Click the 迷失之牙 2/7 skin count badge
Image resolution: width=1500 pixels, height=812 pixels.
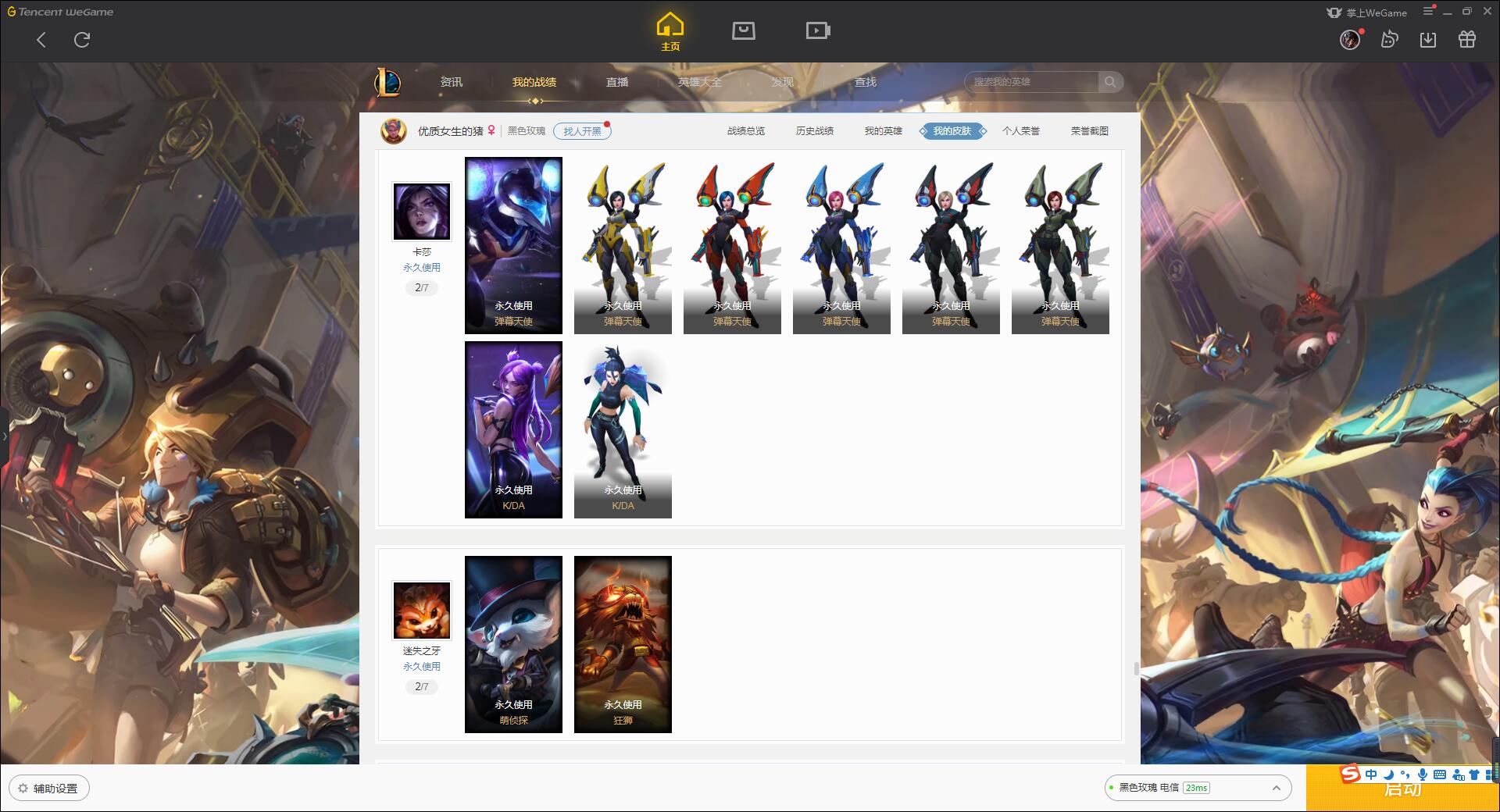422,687
